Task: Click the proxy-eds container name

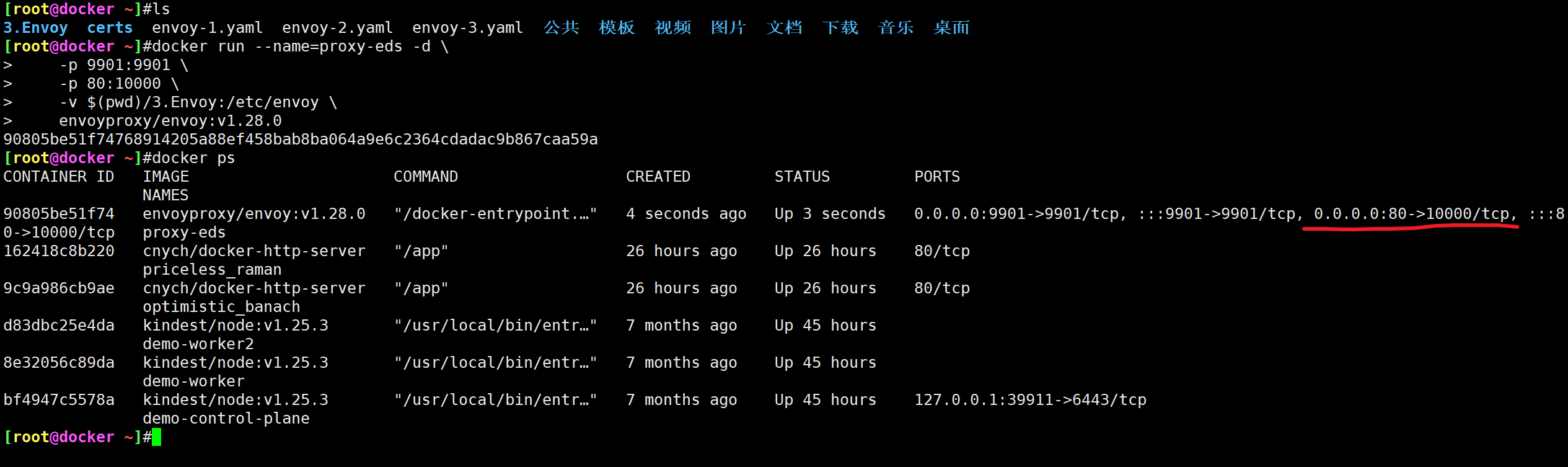Action: (184, 233)
